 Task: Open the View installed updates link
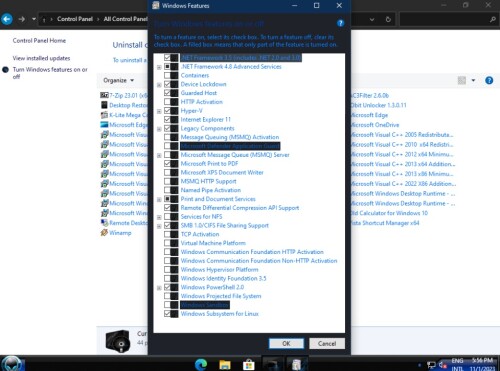41,58
